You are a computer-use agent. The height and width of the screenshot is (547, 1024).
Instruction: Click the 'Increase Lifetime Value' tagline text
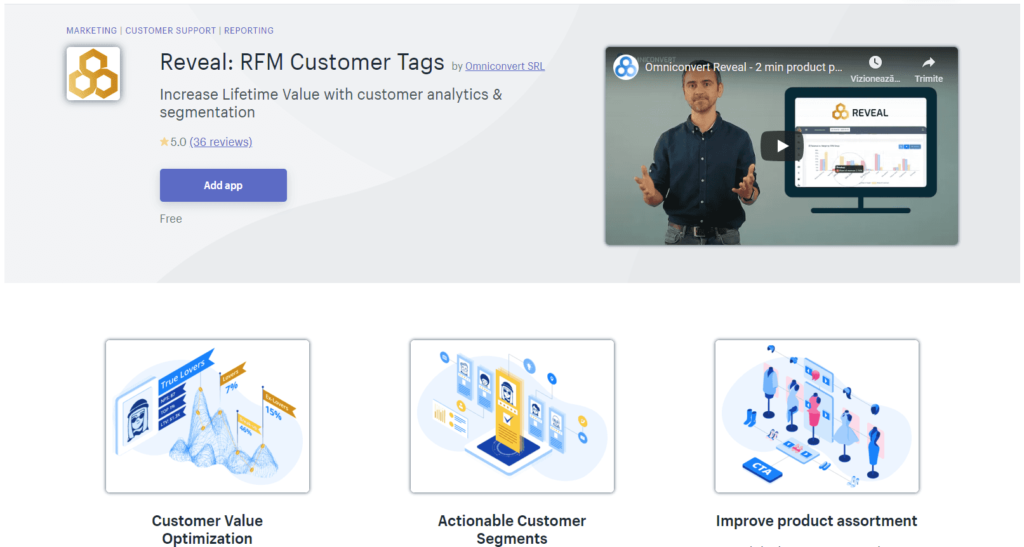coord(331,103)
